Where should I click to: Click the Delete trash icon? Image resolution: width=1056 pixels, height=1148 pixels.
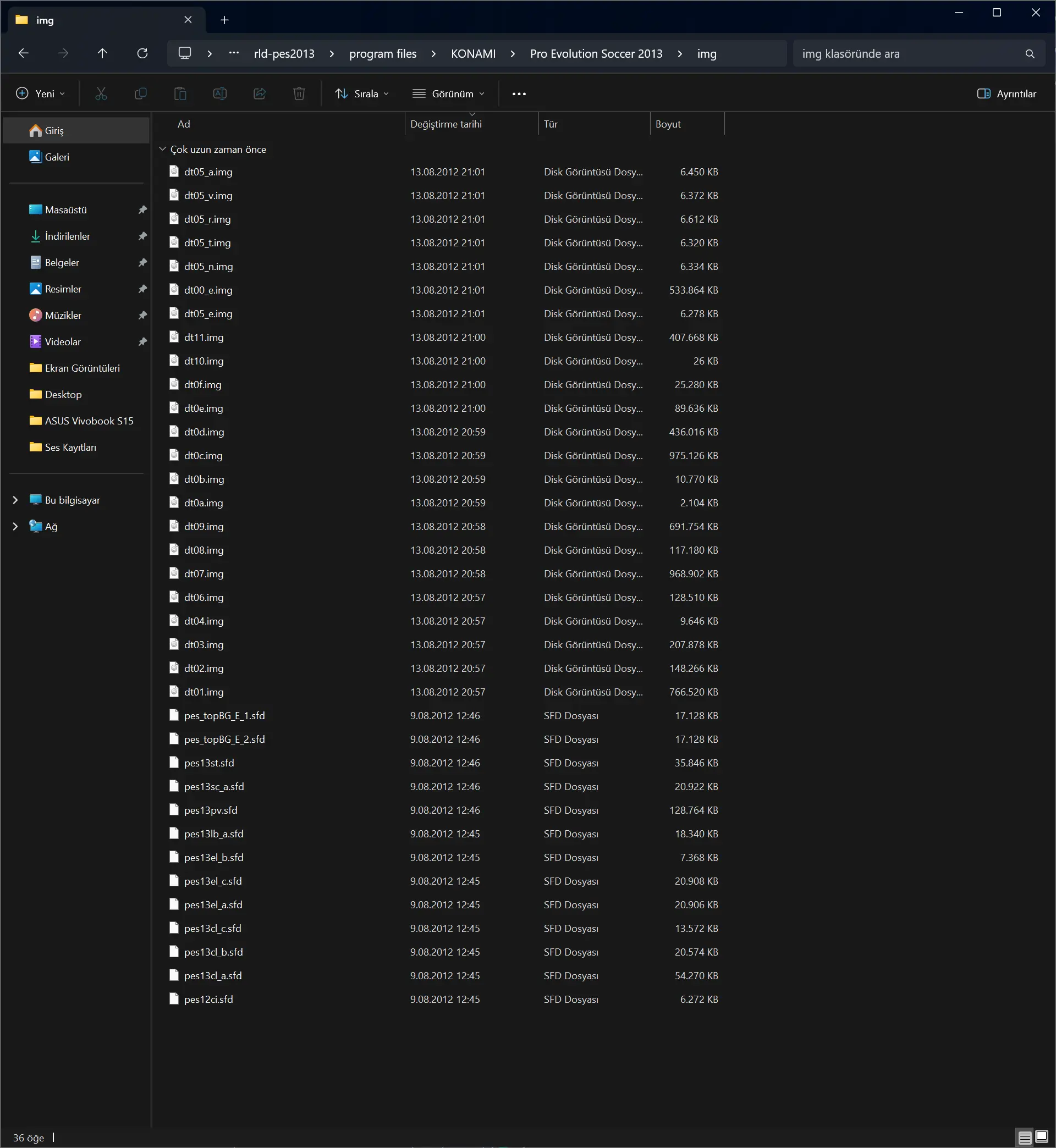pyautogui.click(x=299, y=93)
